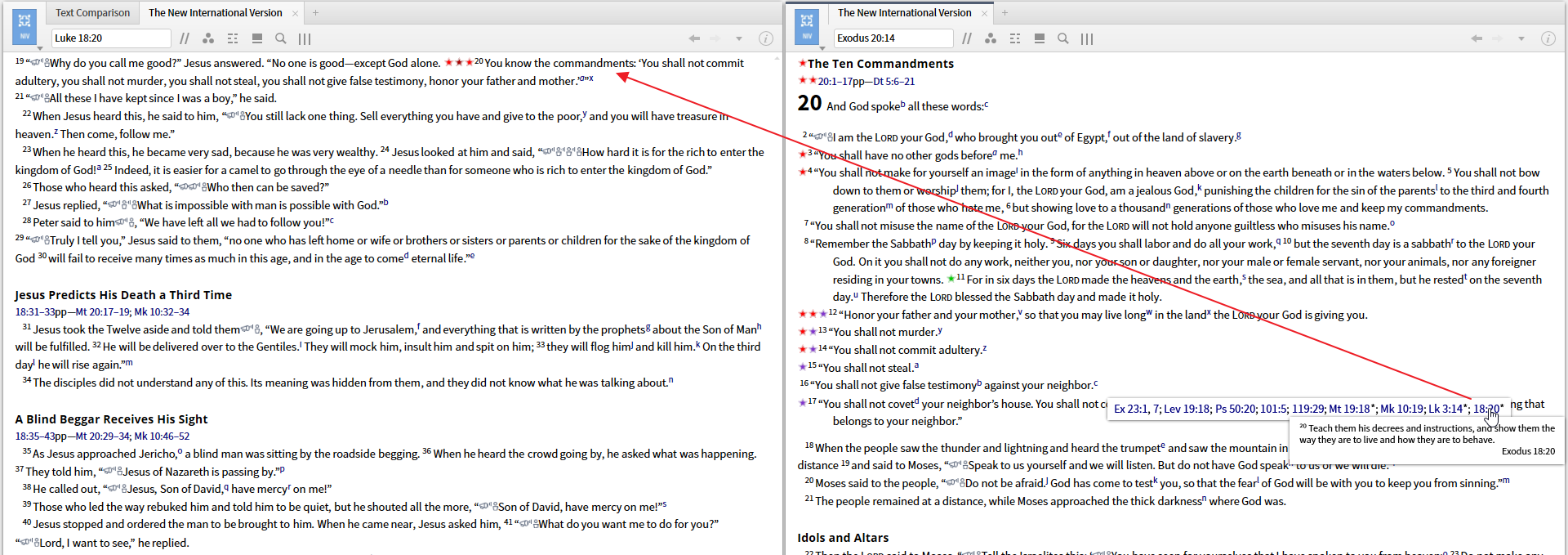Click the Luke 18:20 reference box
The image size is (1568, 555).
pos(111,38)
